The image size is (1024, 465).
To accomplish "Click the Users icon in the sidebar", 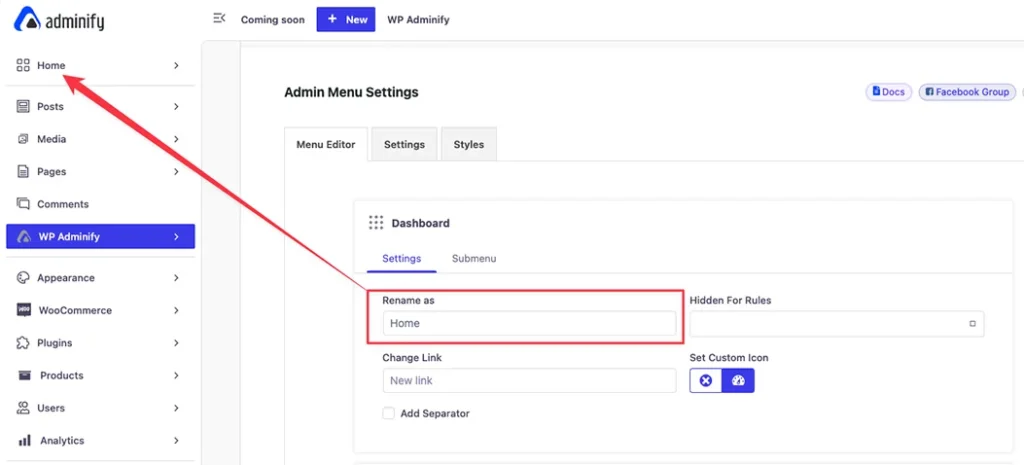I will 24,408.
